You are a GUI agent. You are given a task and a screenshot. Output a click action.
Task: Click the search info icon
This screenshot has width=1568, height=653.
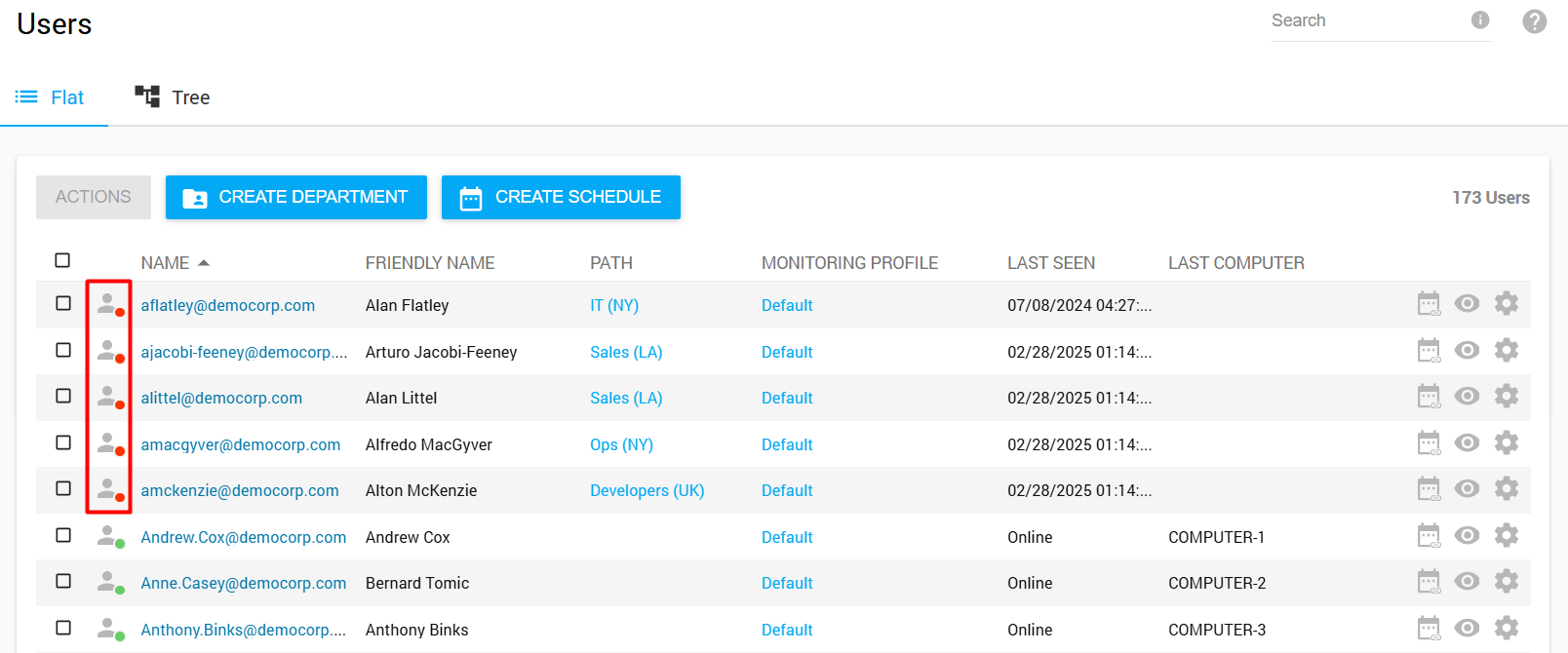point(1479,20)
